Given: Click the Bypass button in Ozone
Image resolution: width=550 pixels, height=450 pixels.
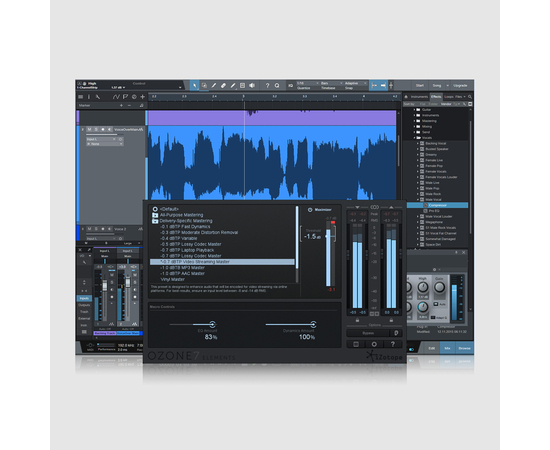Looking at the screenshot, I should (x=368, y=333).
